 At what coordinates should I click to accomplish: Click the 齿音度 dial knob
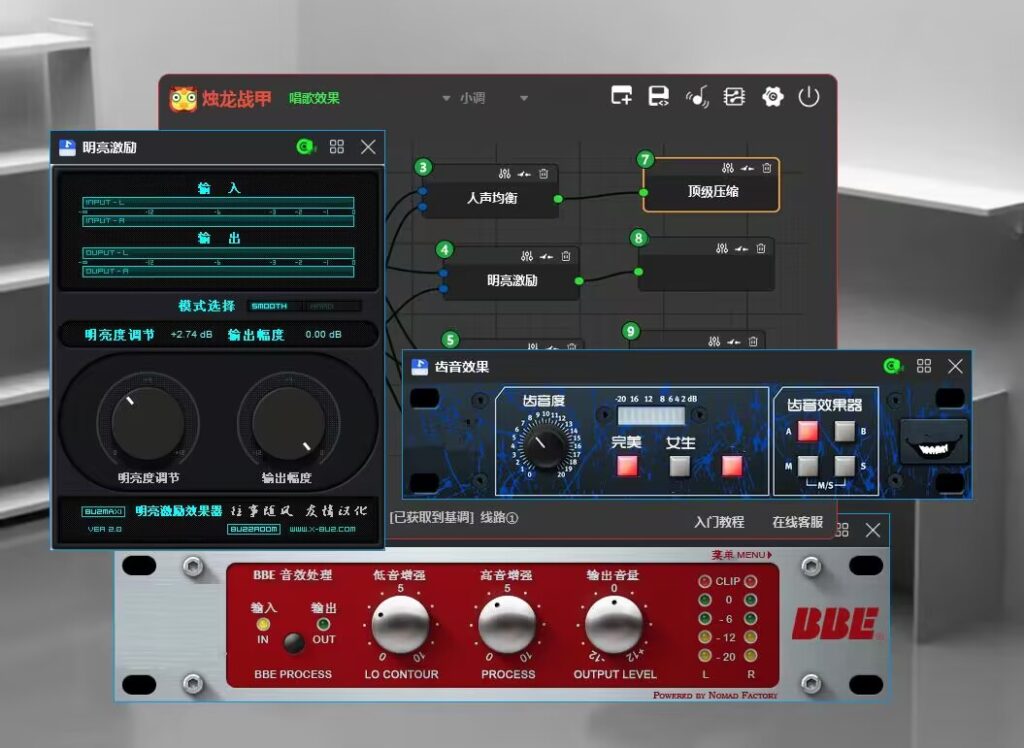544,445
